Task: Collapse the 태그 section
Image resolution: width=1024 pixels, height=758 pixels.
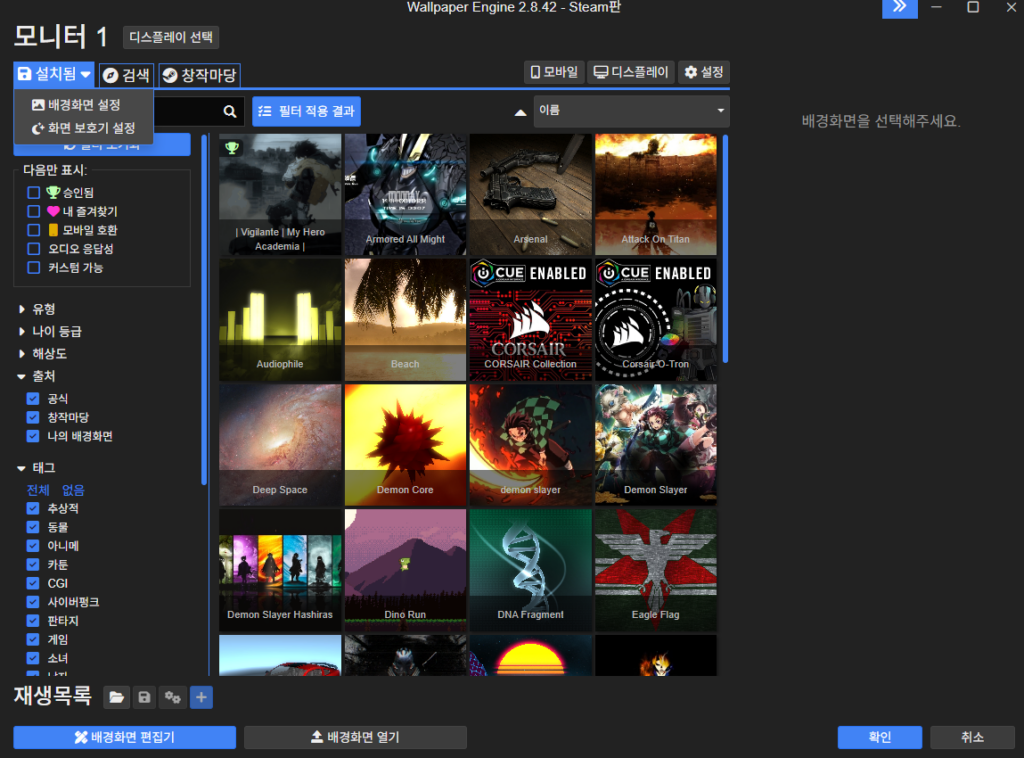Action: tap(37, 468)
